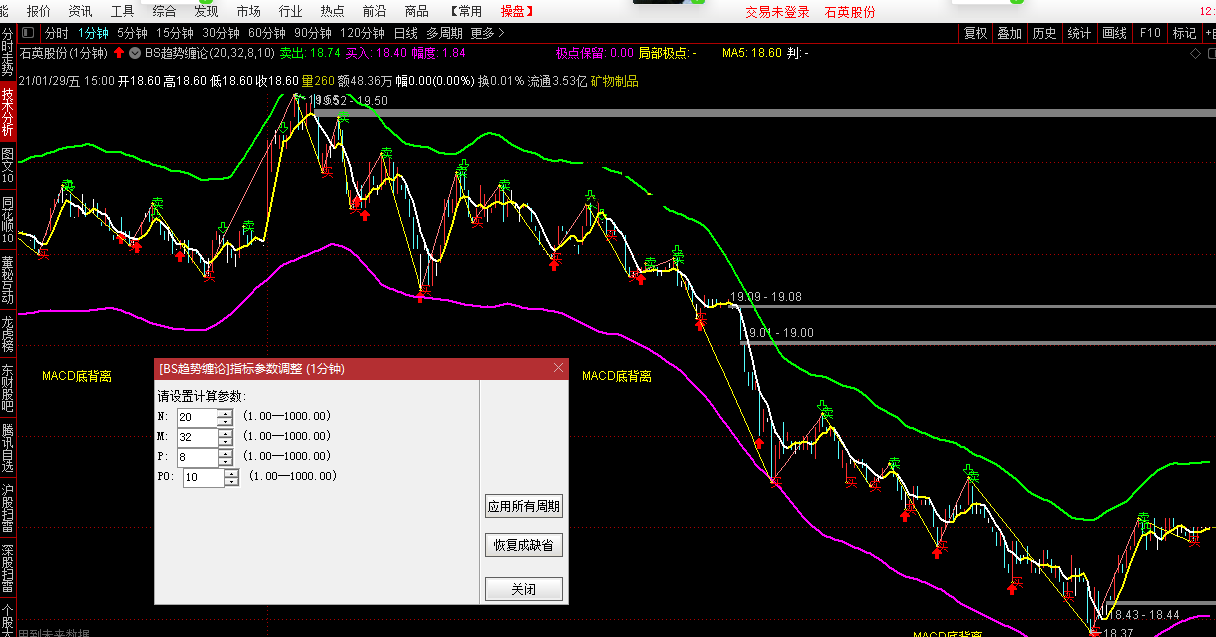Screen dimensions: 1216x637
Task: Click the 复权 toolbar button
Action: (976, 33)
